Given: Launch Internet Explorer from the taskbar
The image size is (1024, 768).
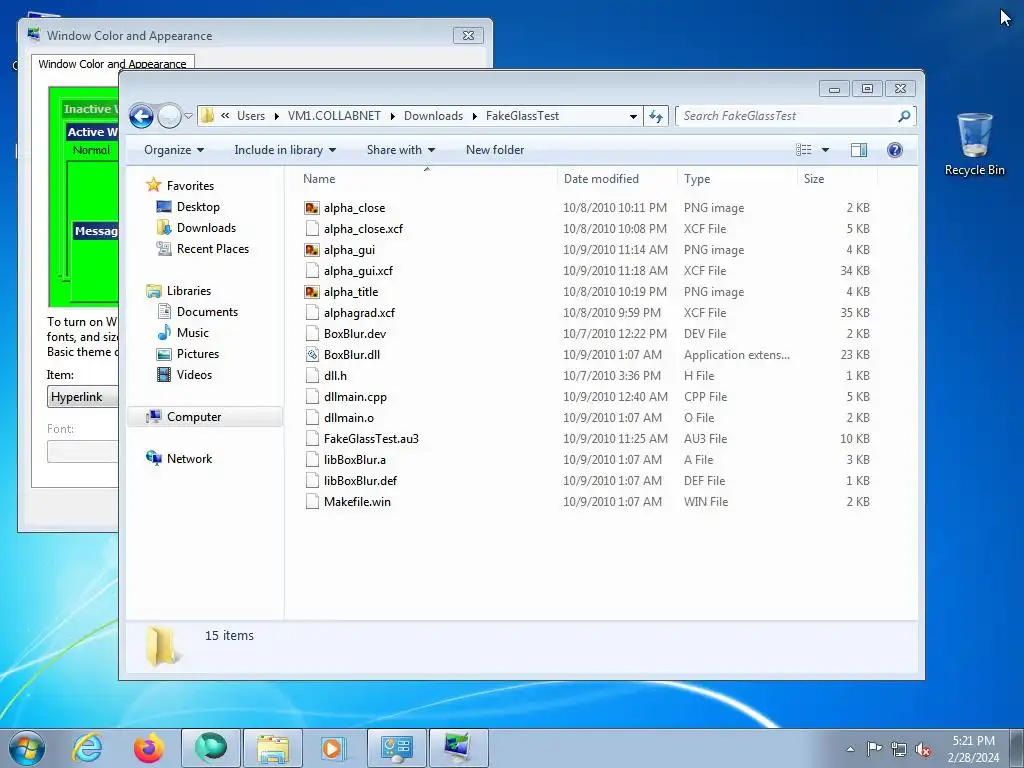Looking at the screenshot, I should tap(88, 748).
